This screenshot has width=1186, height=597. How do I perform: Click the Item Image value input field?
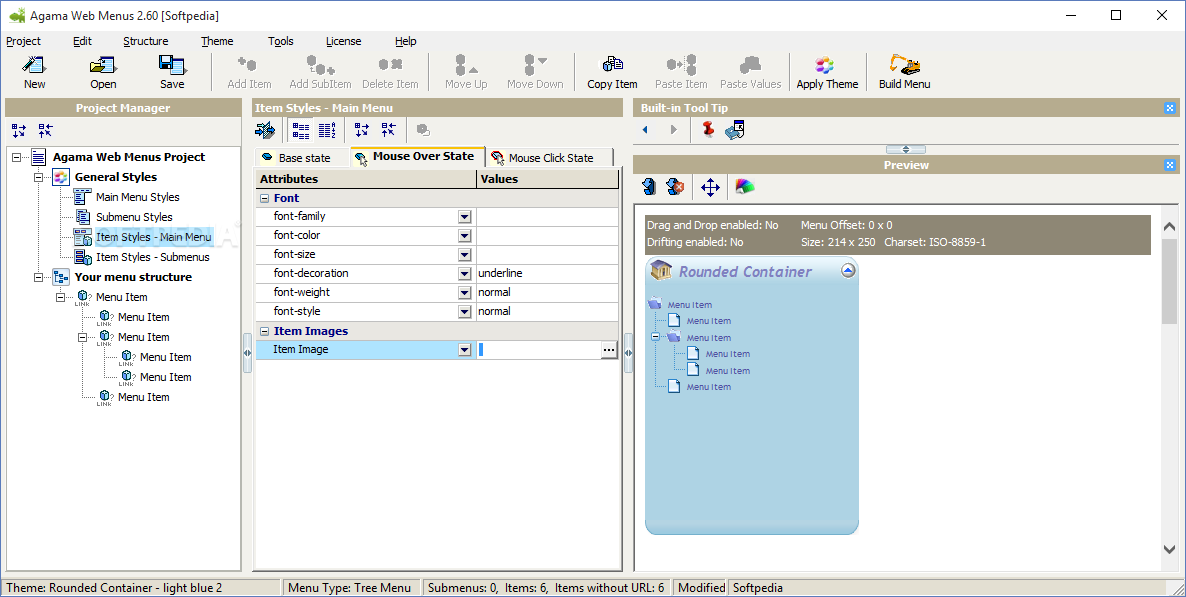(539, 350)
